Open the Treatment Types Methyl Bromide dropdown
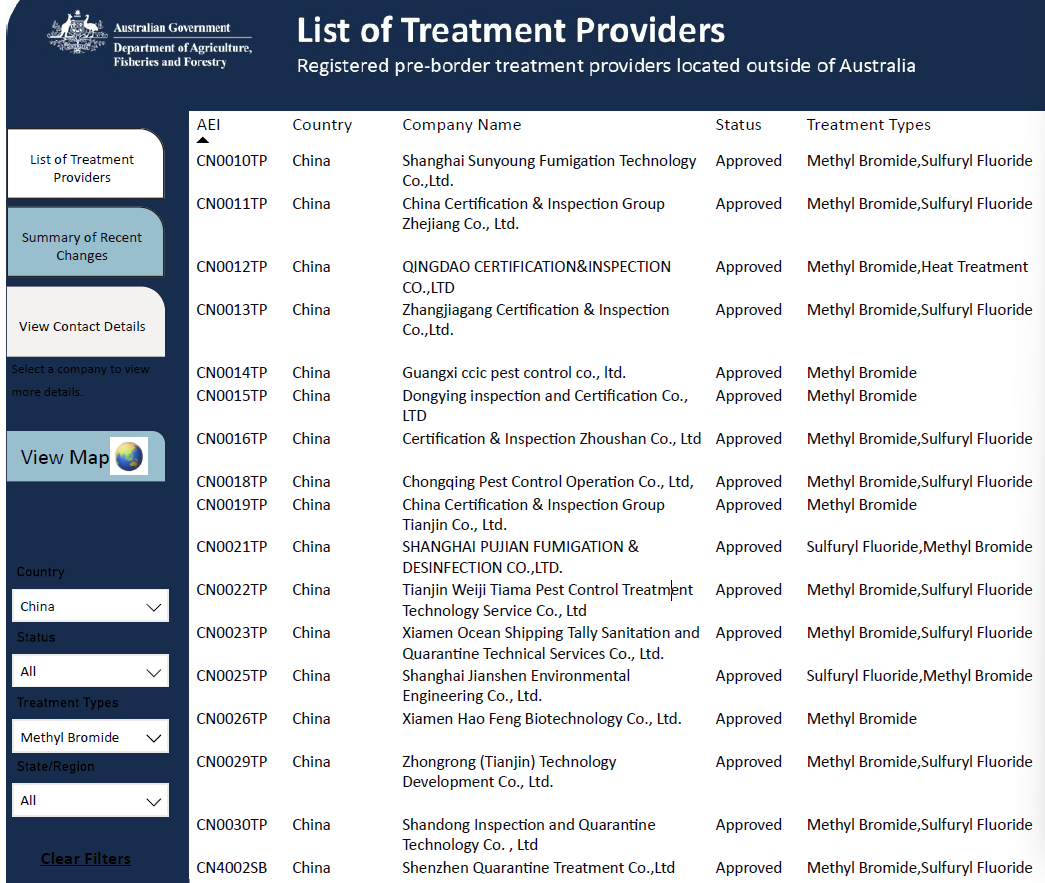The width and height of the screenshot is (1045, 883). coord(90,736)
